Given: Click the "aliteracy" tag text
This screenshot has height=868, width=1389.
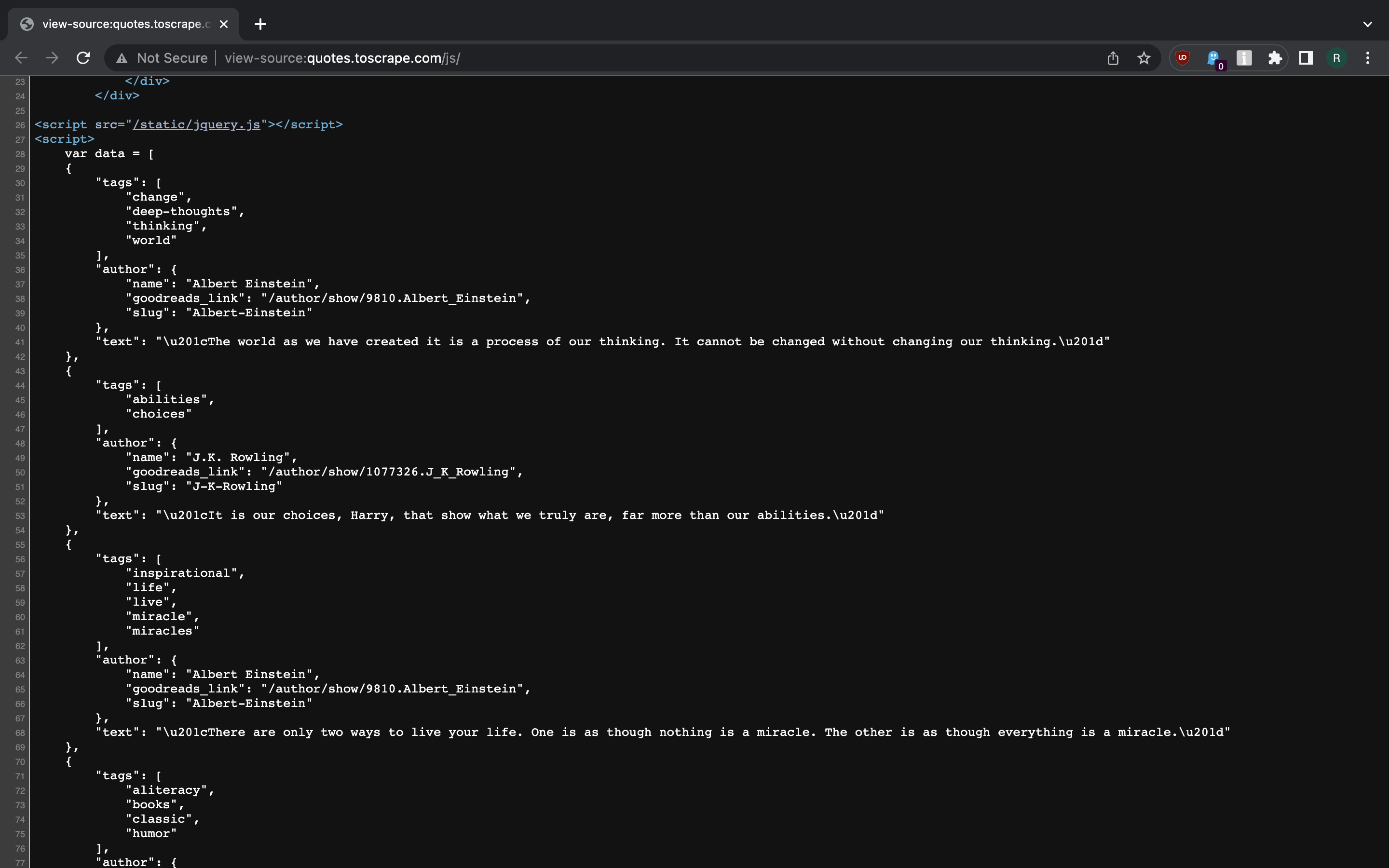Looking at the screenshot, I should tap(166, 790).
